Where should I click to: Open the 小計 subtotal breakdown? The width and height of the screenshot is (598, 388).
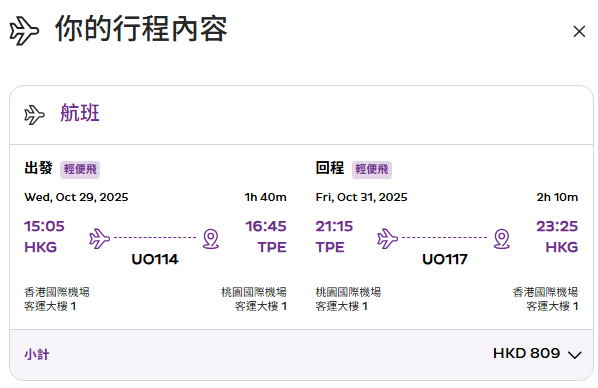click(37, 354)
